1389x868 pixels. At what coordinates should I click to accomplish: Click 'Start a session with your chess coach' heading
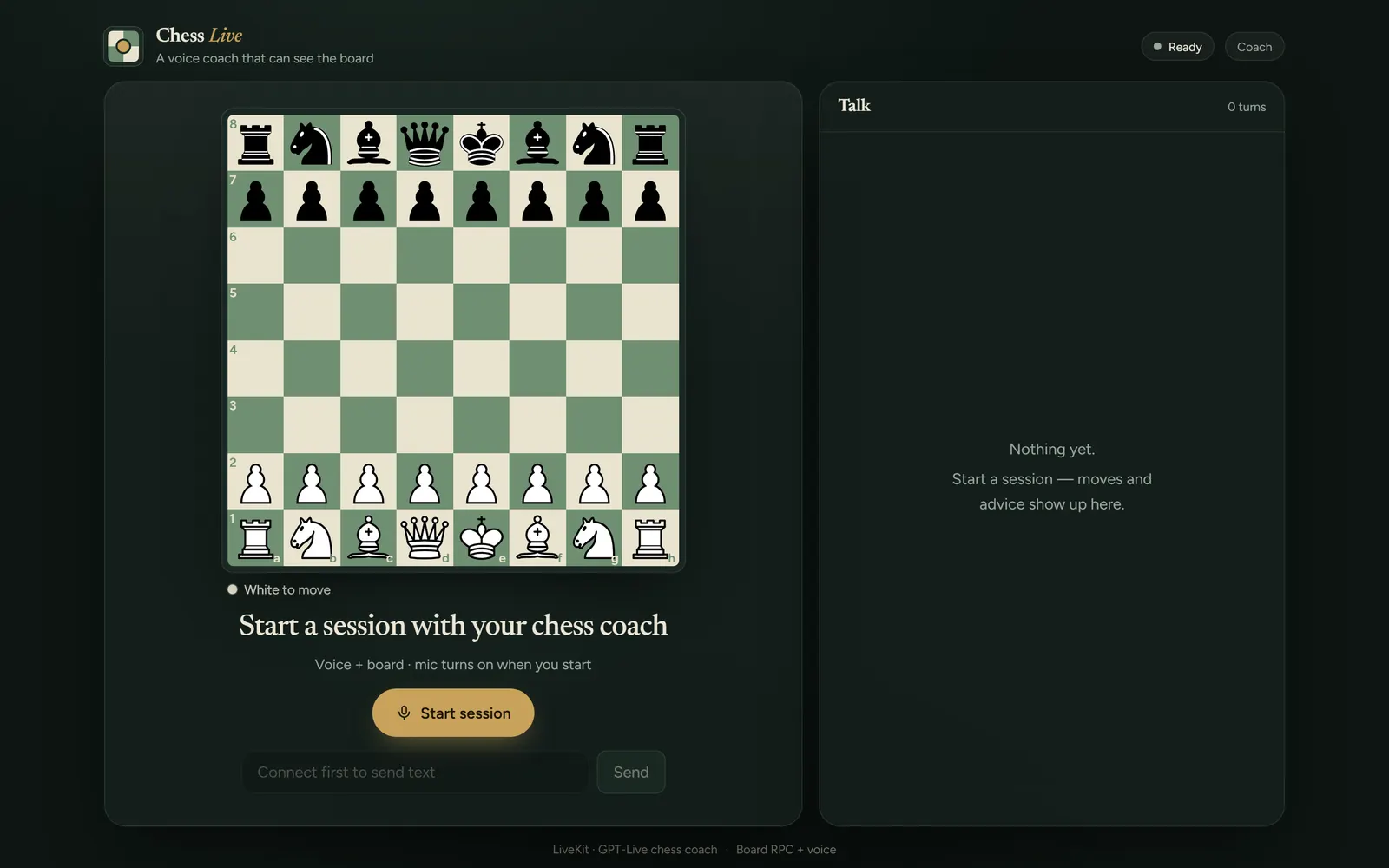coord(453,625)
